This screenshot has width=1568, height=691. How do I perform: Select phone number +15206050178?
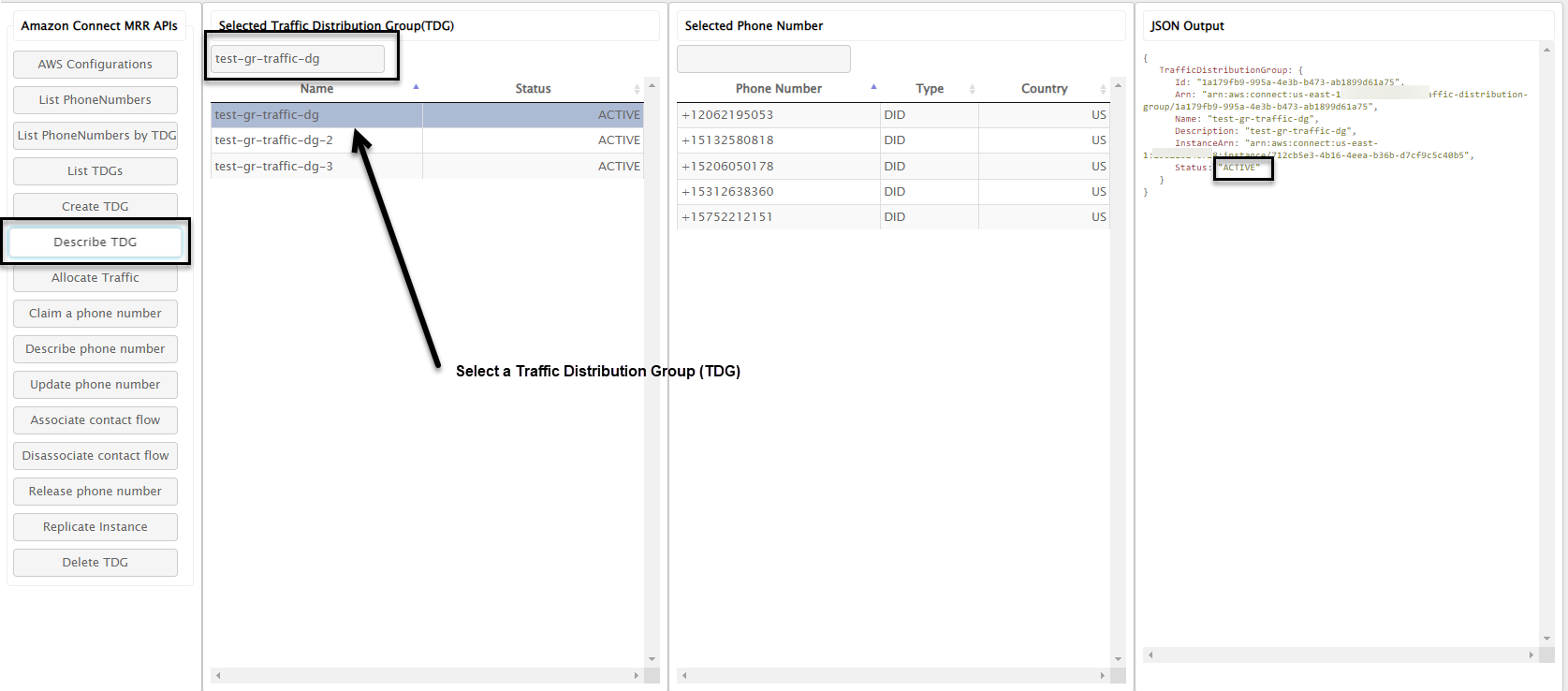(x=893, y=167)
